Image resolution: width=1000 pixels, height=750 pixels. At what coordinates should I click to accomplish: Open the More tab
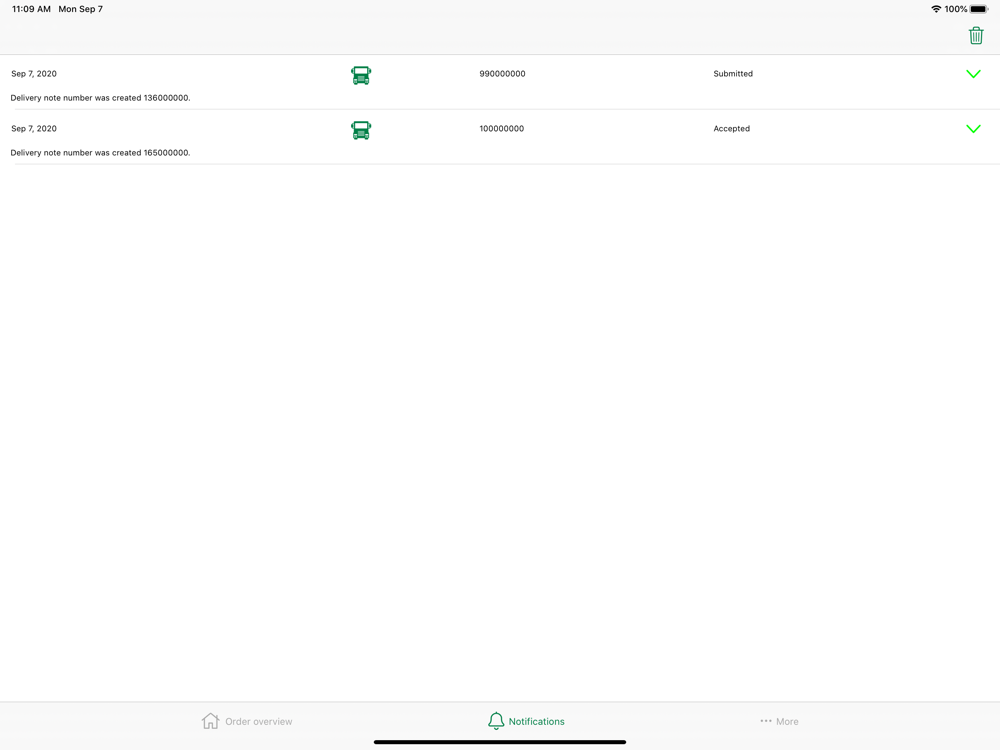pos(779,721)
